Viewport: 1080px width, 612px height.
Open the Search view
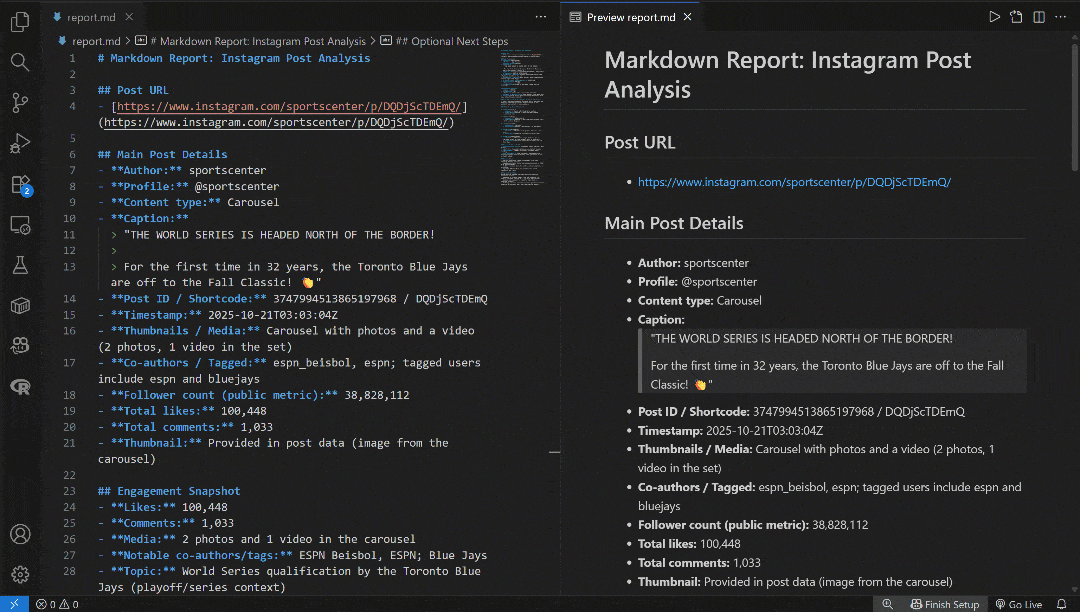point(20,62)
